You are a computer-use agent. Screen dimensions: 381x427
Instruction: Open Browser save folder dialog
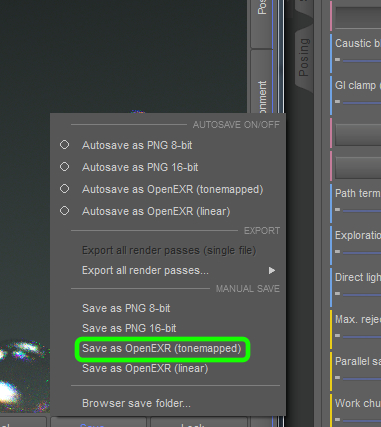[x=136, y=403]
